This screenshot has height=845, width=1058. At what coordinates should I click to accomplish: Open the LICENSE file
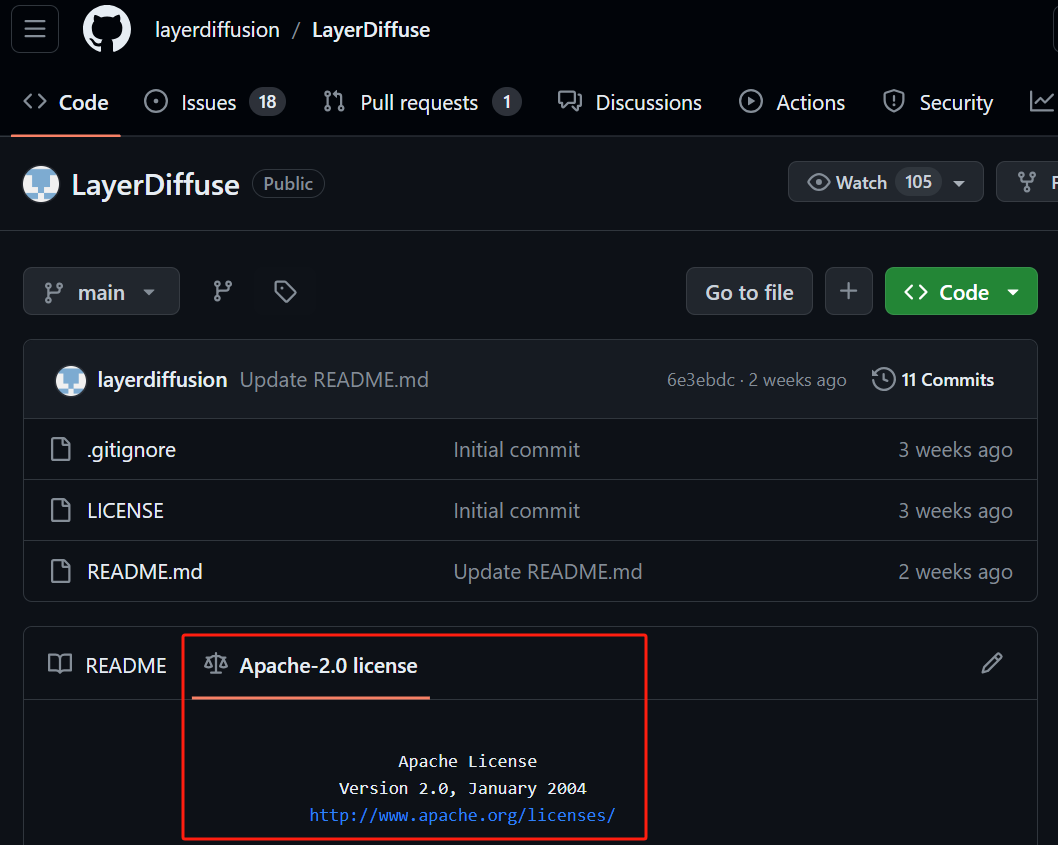click(x=126, y=511)
